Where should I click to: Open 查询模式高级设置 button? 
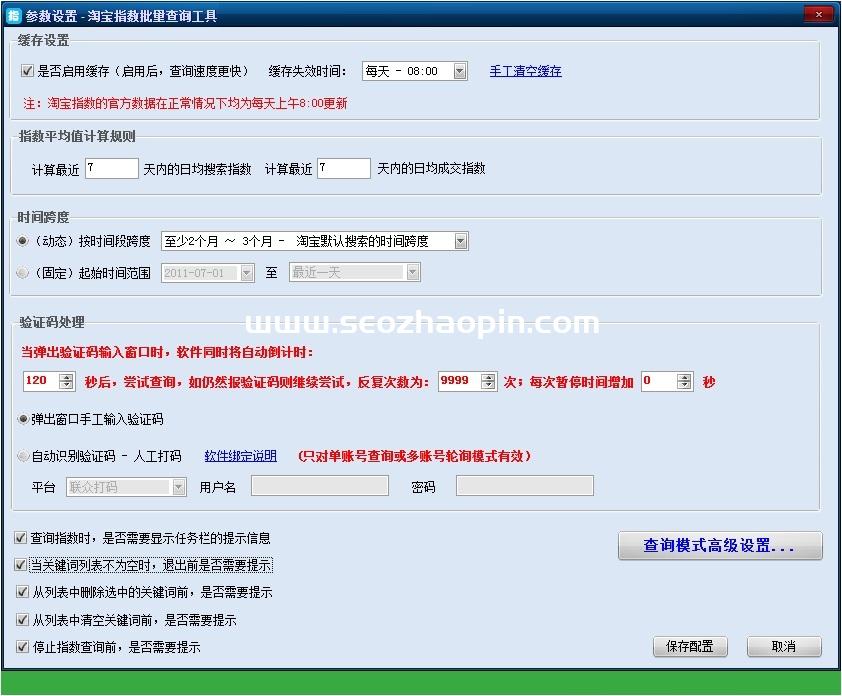coord(719,546)
